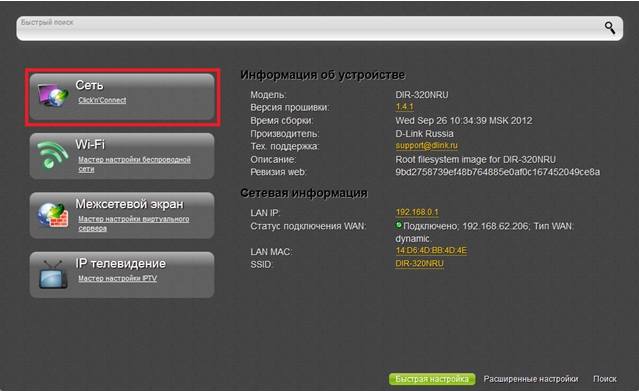This screenshot has width=639, height=392.
Task: Switch to the Быстрая настройка tab
Action: [x=432, y=379]
